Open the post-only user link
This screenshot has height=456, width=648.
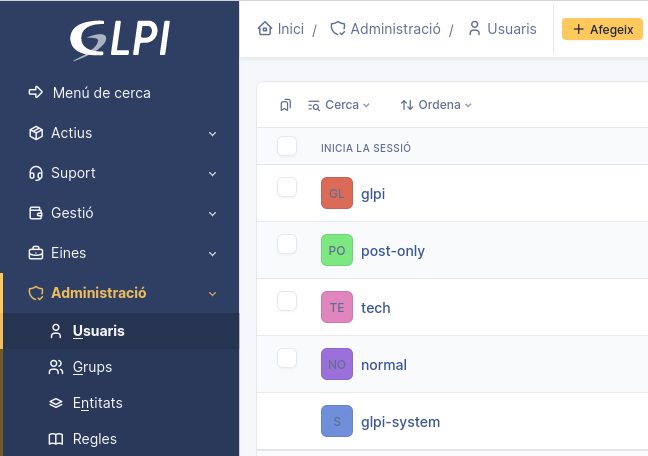coord(393,251)
